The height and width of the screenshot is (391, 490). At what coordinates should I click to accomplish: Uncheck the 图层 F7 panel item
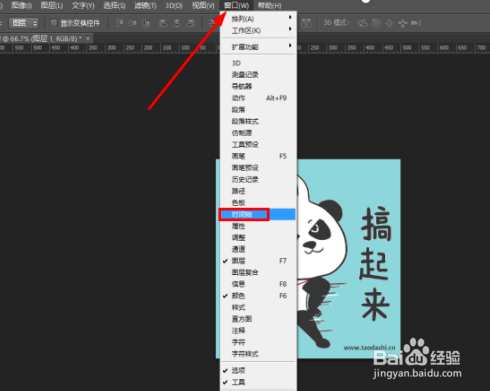pos(258,261)
